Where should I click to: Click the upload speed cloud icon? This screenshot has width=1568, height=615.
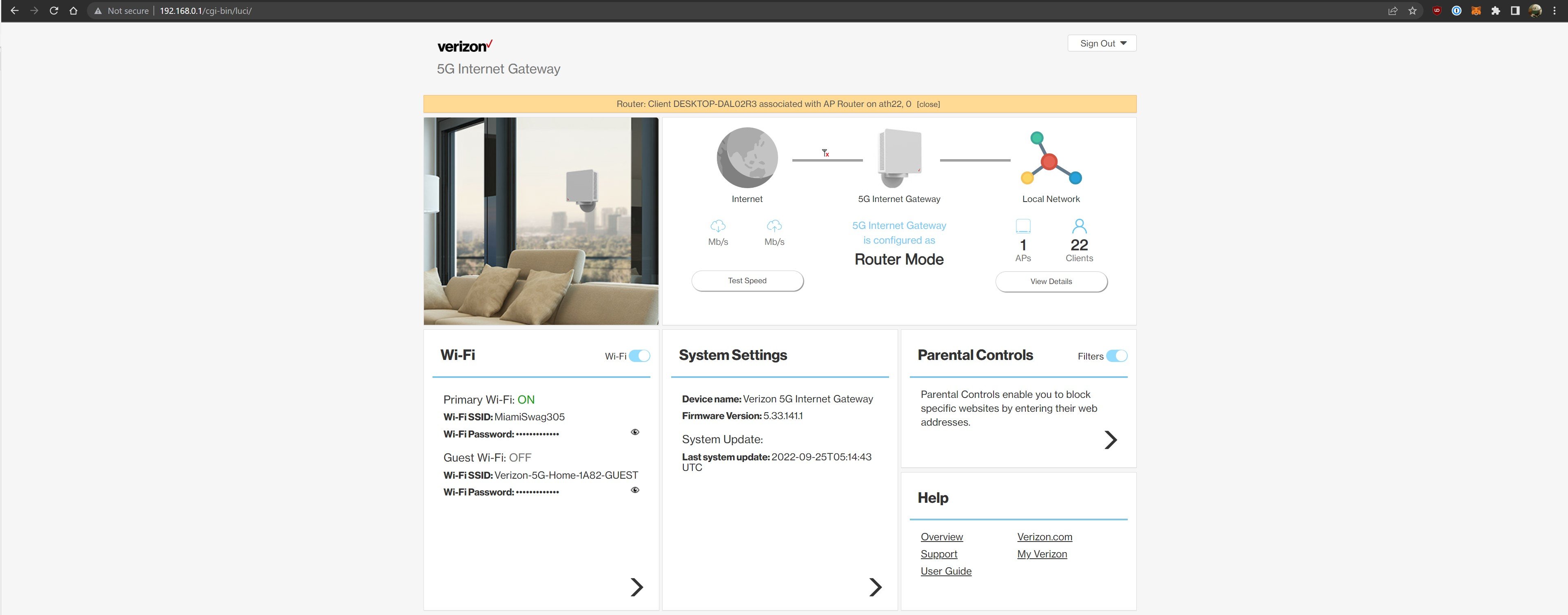(774, 226)
